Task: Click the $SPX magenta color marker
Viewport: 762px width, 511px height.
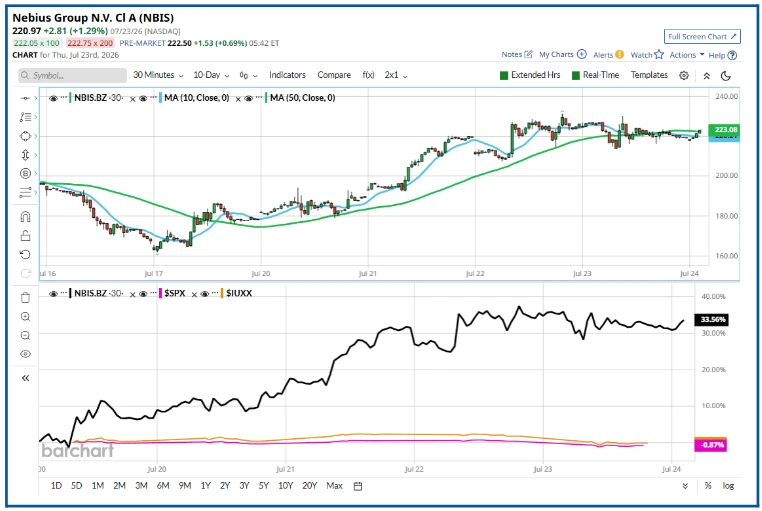Action: tap(160, 293)
